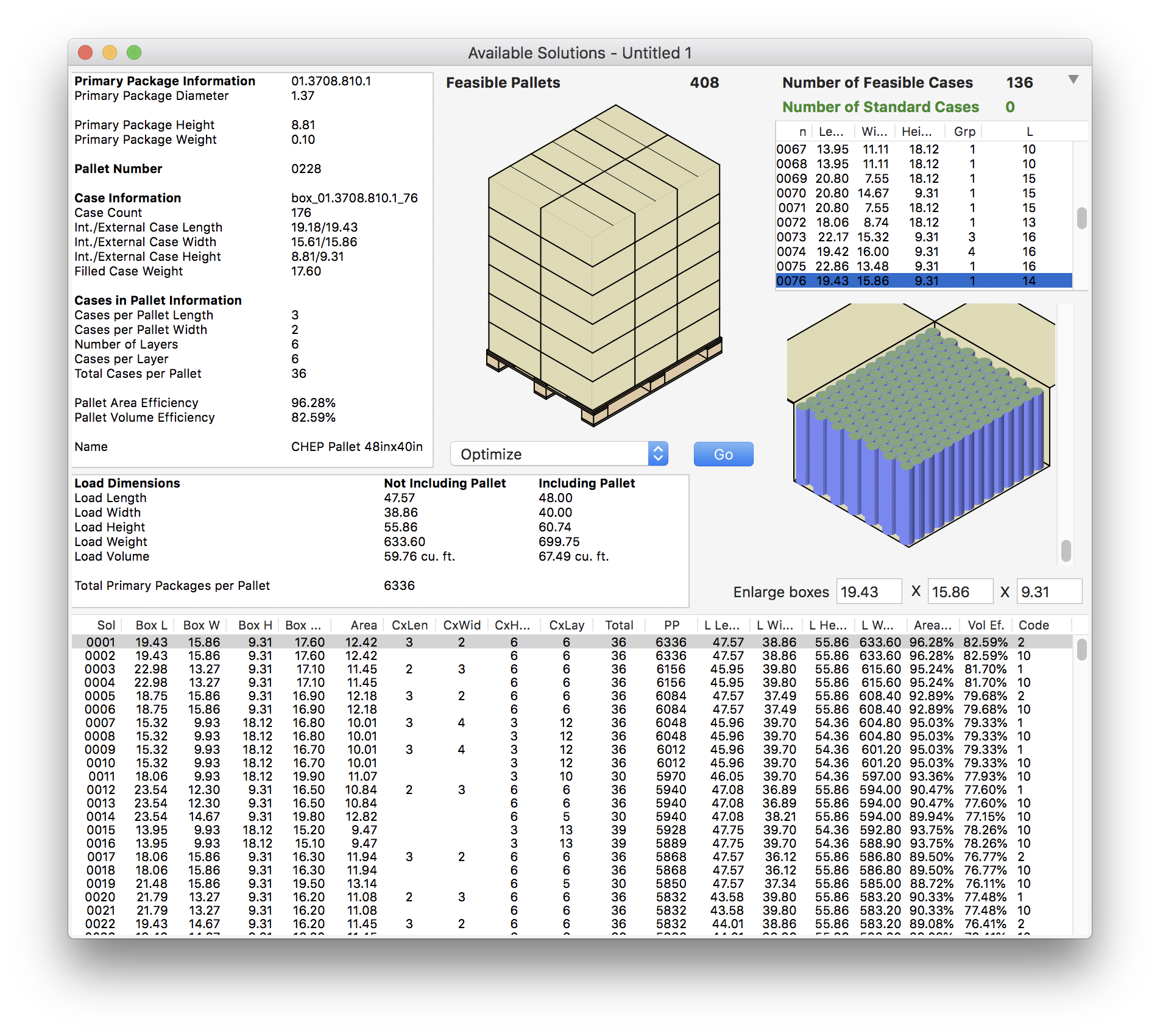The image size is (1160, 1036).
Task: Click the case name box_01.3708.810.1_76
Action: 354,198
